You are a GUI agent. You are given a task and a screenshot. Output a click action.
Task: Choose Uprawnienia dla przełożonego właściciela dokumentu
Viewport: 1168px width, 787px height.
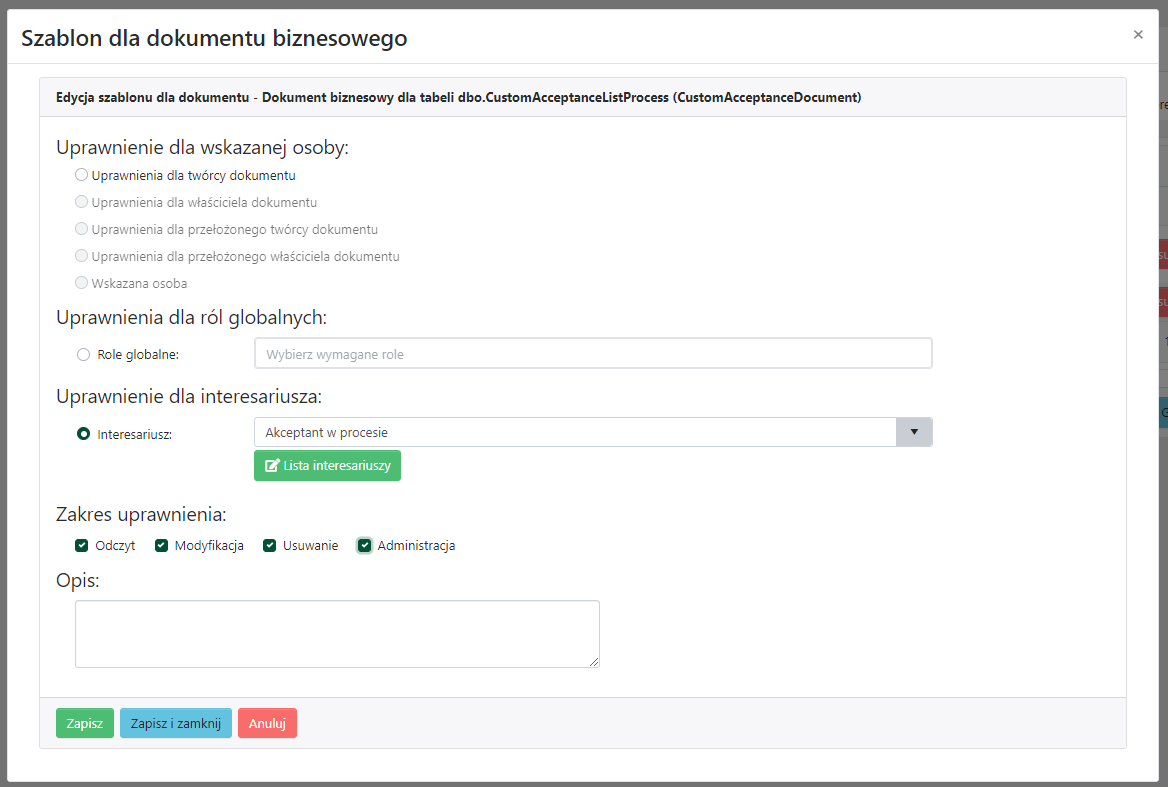coord(82,256)
